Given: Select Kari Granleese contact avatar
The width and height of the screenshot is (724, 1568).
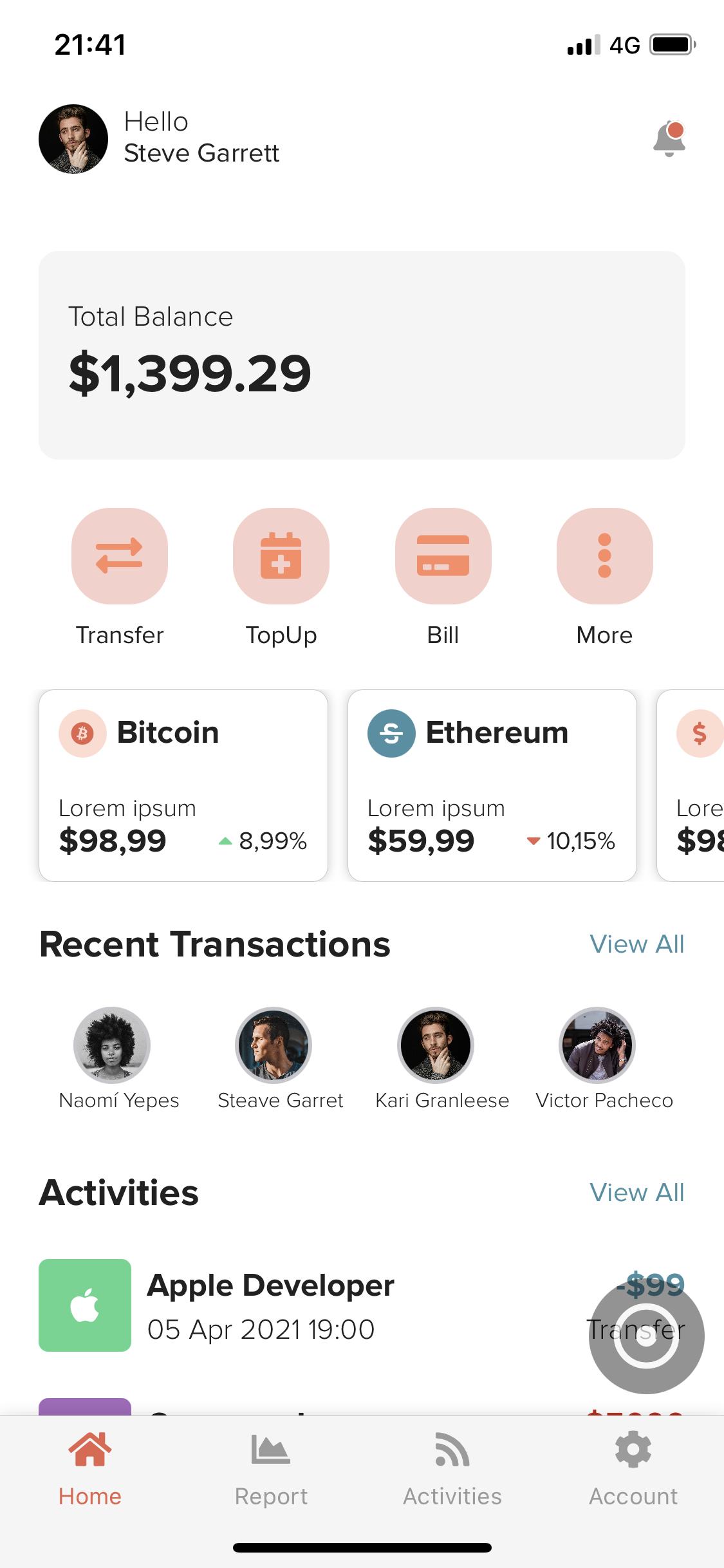Looking at the screenshot, I should click(x=436, y=1045).
